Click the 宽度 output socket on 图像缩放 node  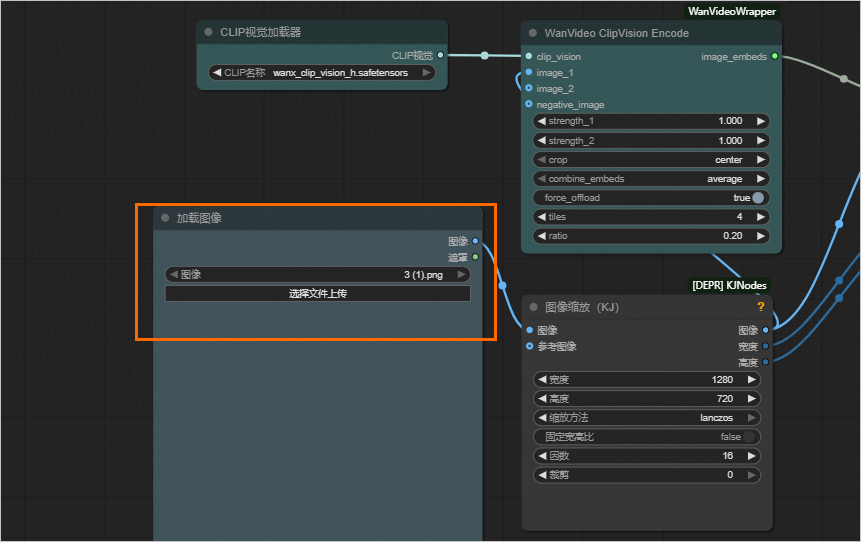pos(765,346)
